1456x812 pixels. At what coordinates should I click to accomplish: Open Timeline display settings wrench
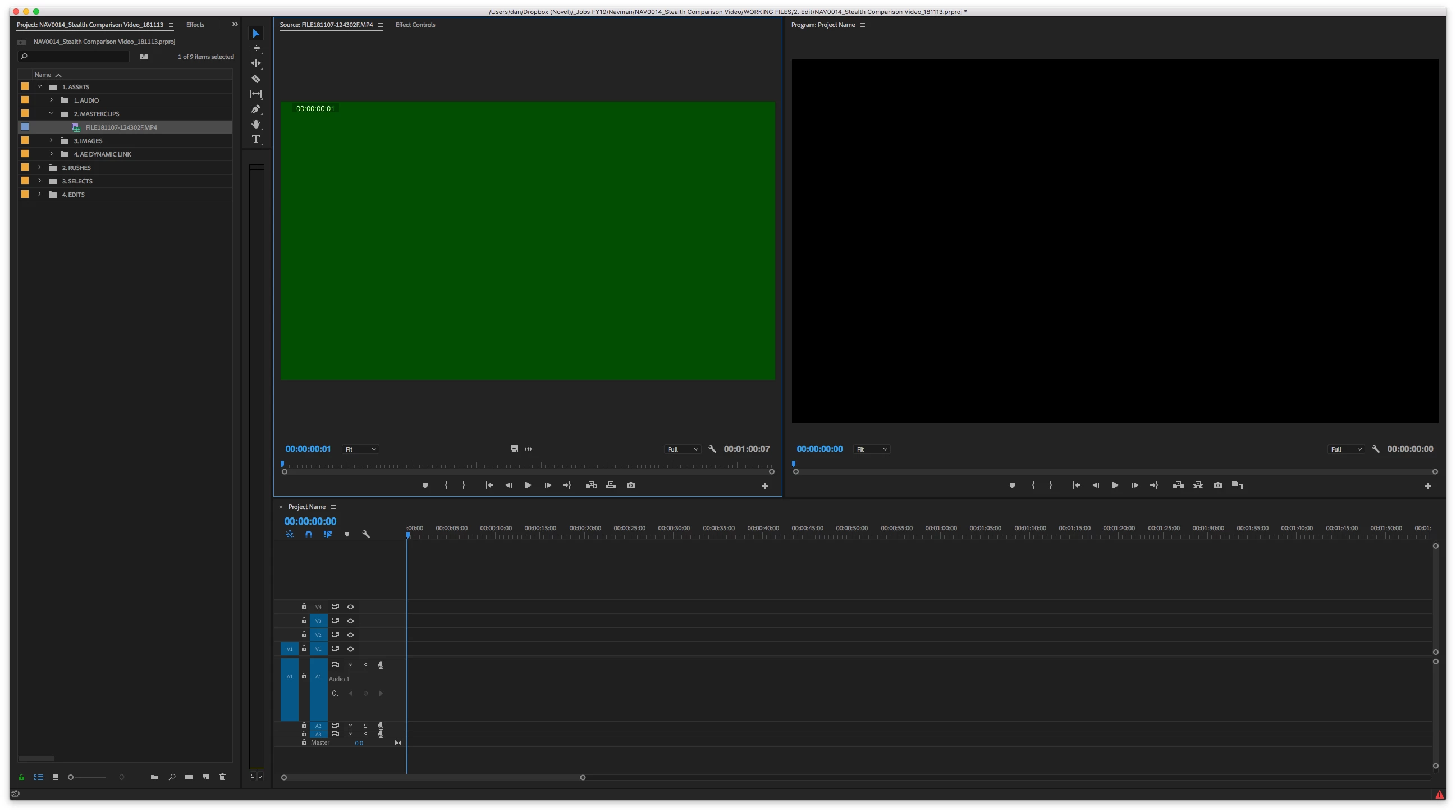pos(366,534)
